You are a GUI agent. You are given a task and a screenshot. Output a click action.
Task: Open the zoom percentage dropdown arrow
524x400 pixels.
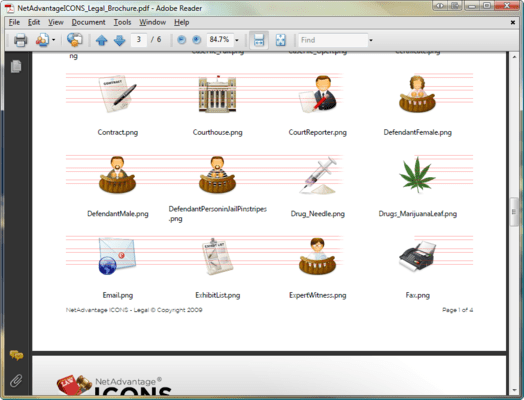tap(237, 40)
